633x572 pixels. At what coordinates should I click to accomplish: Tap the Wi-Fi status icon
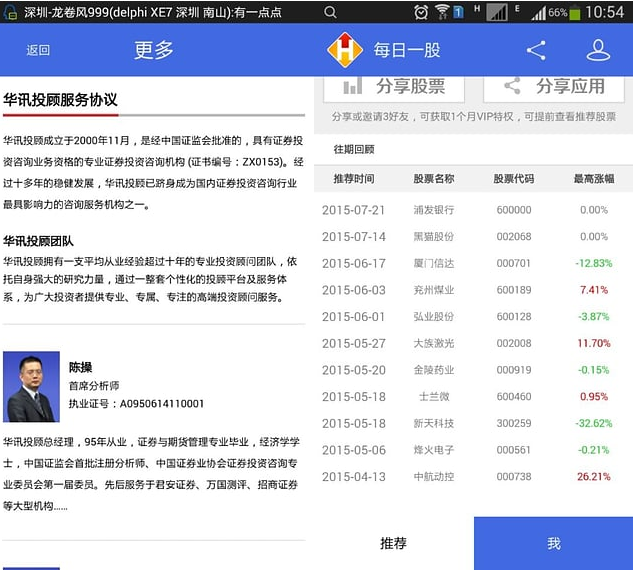[x=442, y=12]
